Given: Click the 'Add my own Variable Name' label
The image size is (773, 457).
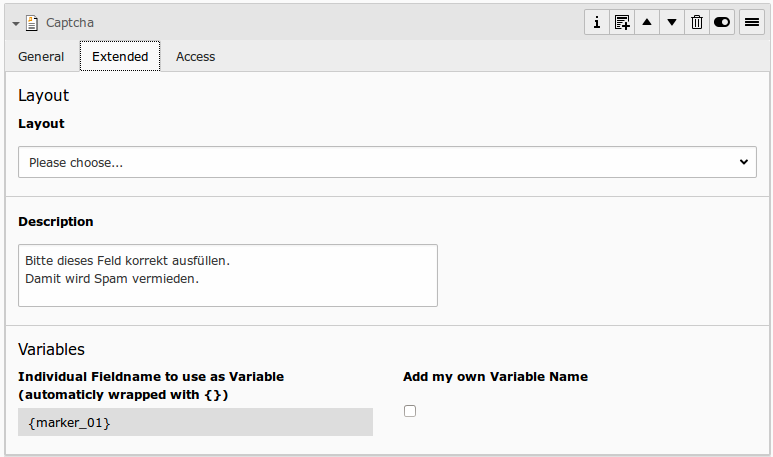Looking at the screenshot, I should click(495, 377).
